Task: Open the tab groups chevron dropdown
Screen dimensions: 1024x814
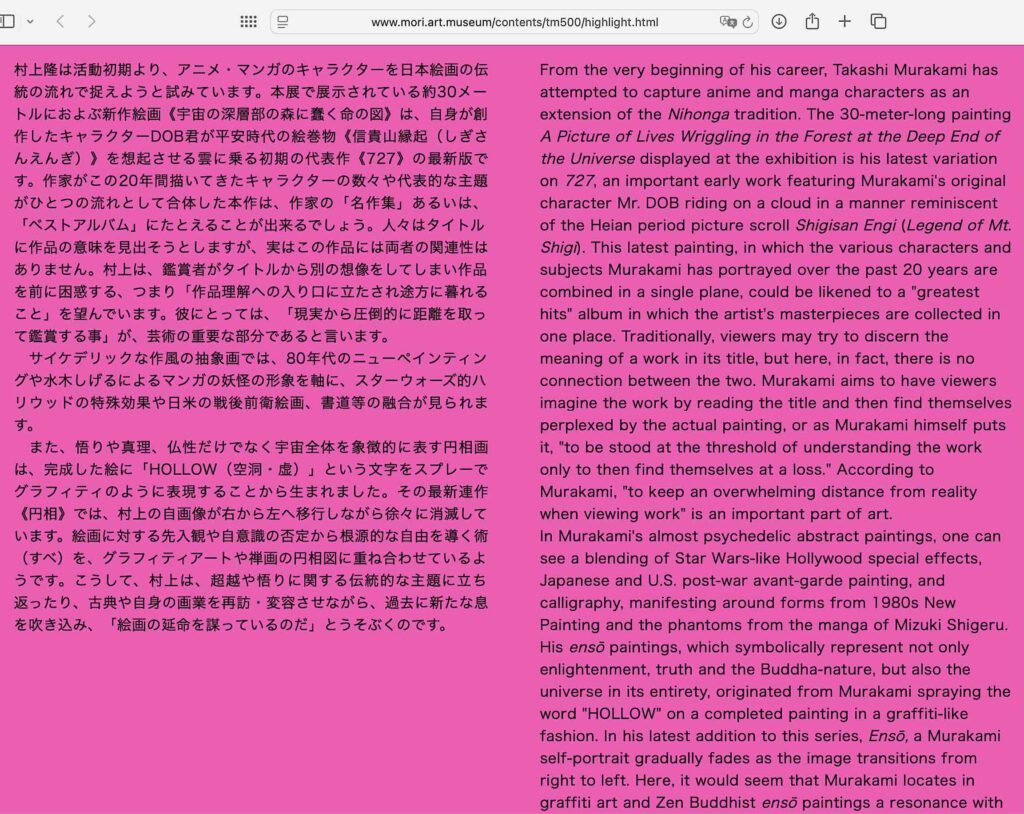Action: tap(30, 21)
